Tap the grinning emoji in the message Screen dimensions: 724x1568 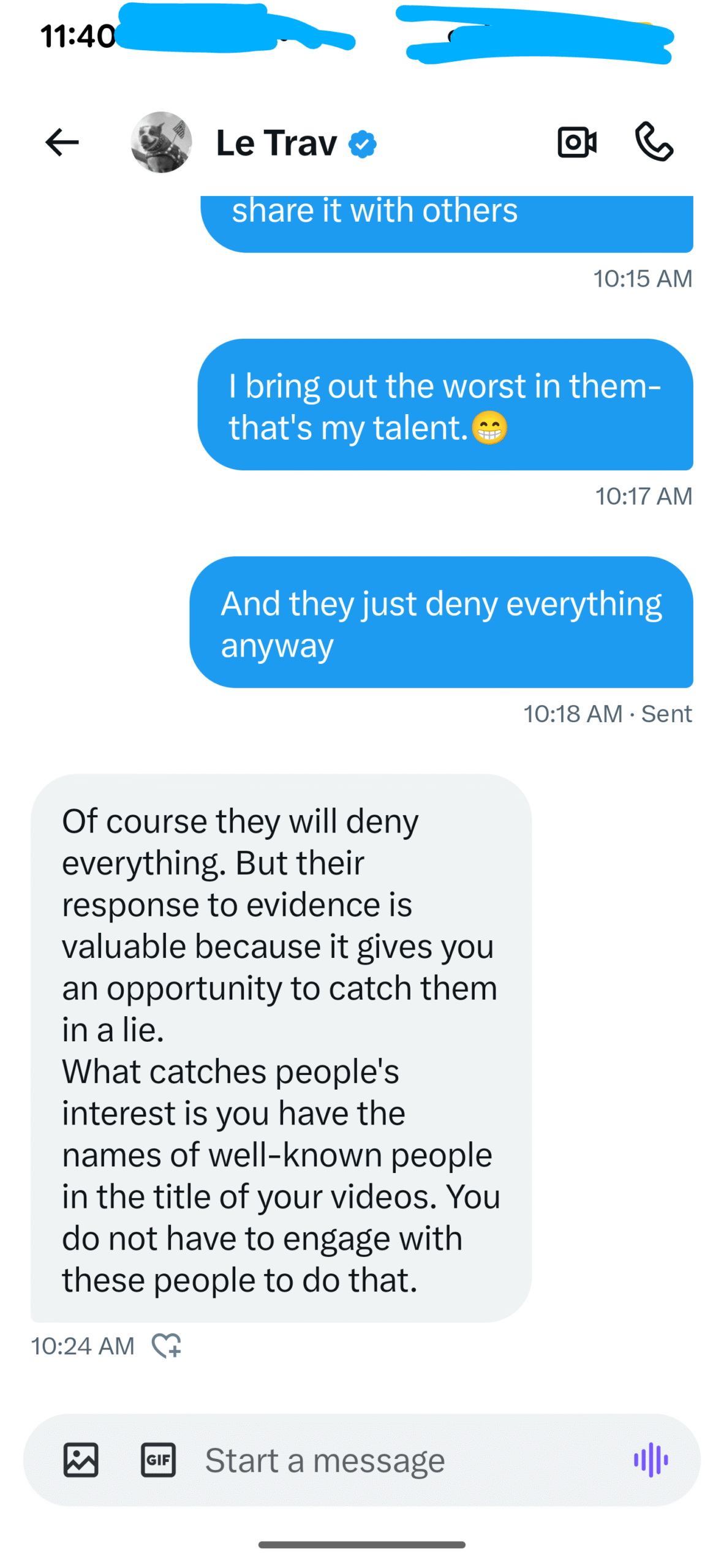489,428
